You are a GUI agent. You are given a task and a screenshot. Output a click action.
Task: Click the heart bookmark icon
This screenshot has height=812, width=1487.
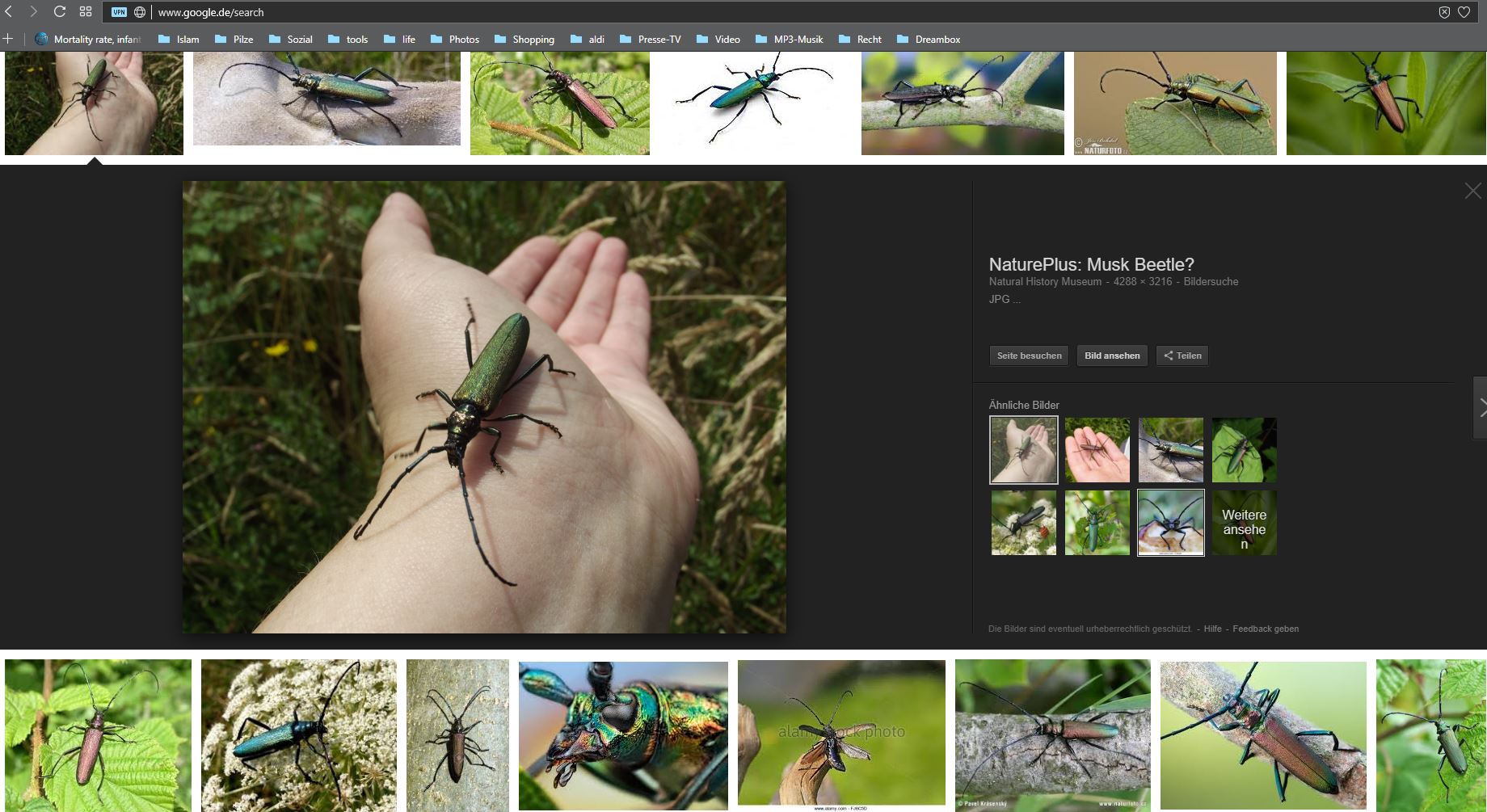click(x=1464, y=12)
